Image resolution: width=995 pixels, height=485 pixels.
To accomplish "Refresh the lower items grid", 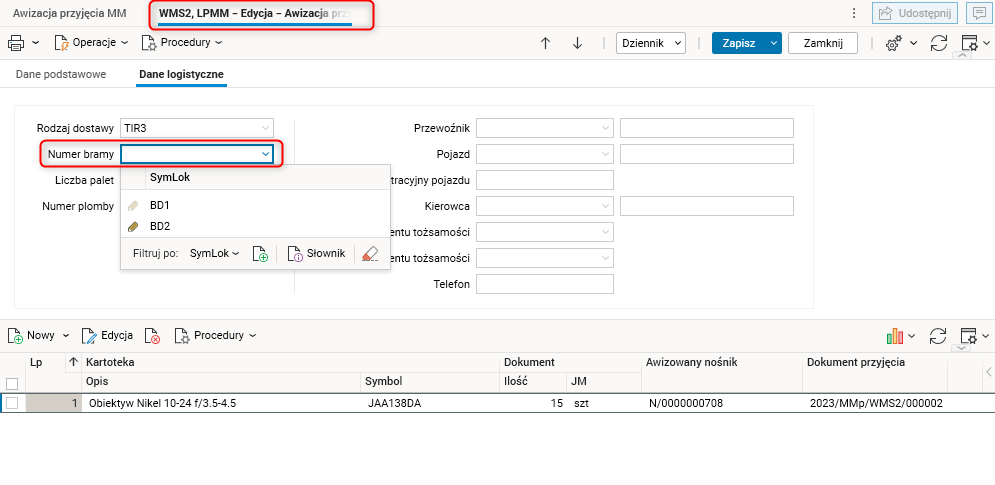I will (939, 336).
